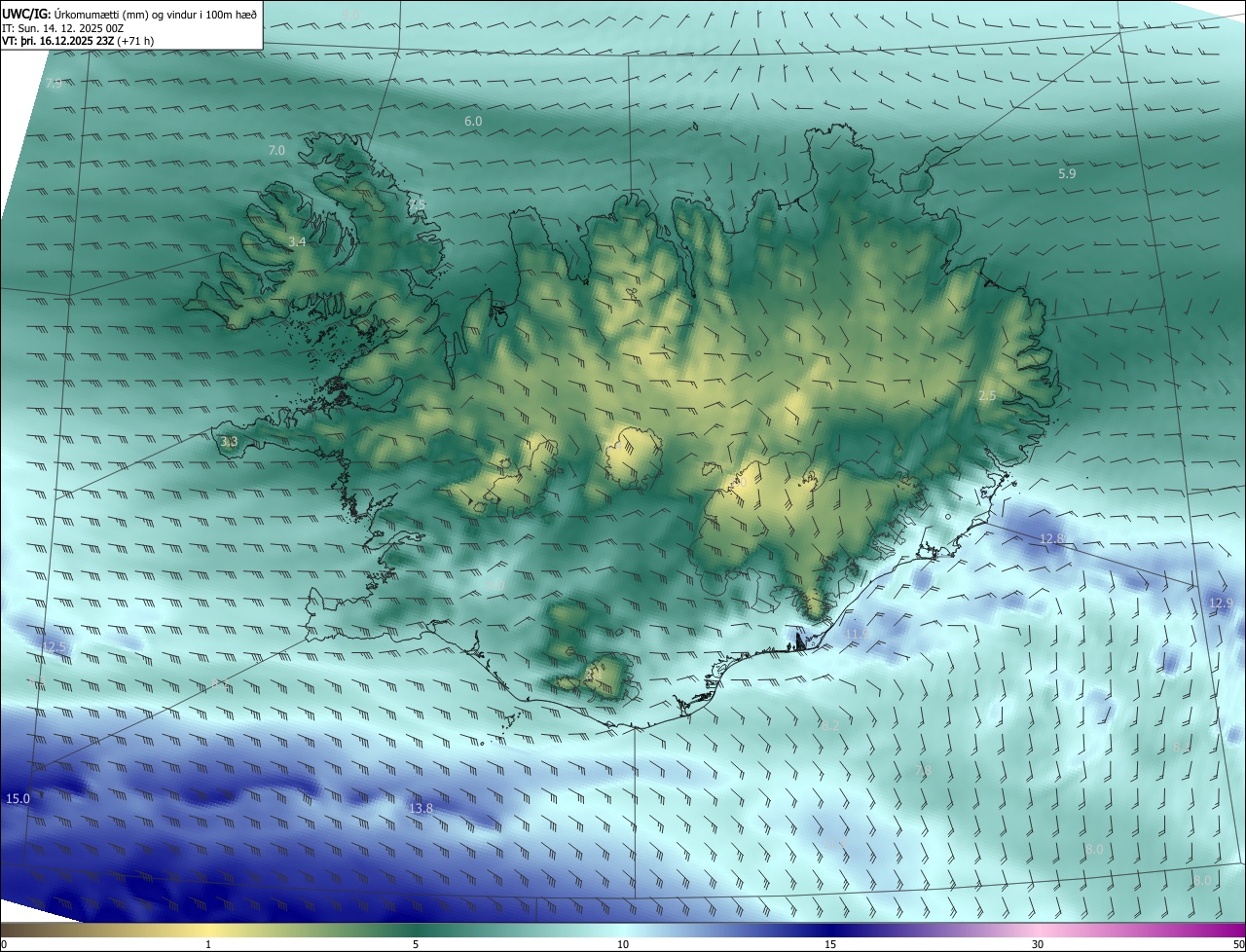Click the 7.9 value label on the map

pos(54,84)
